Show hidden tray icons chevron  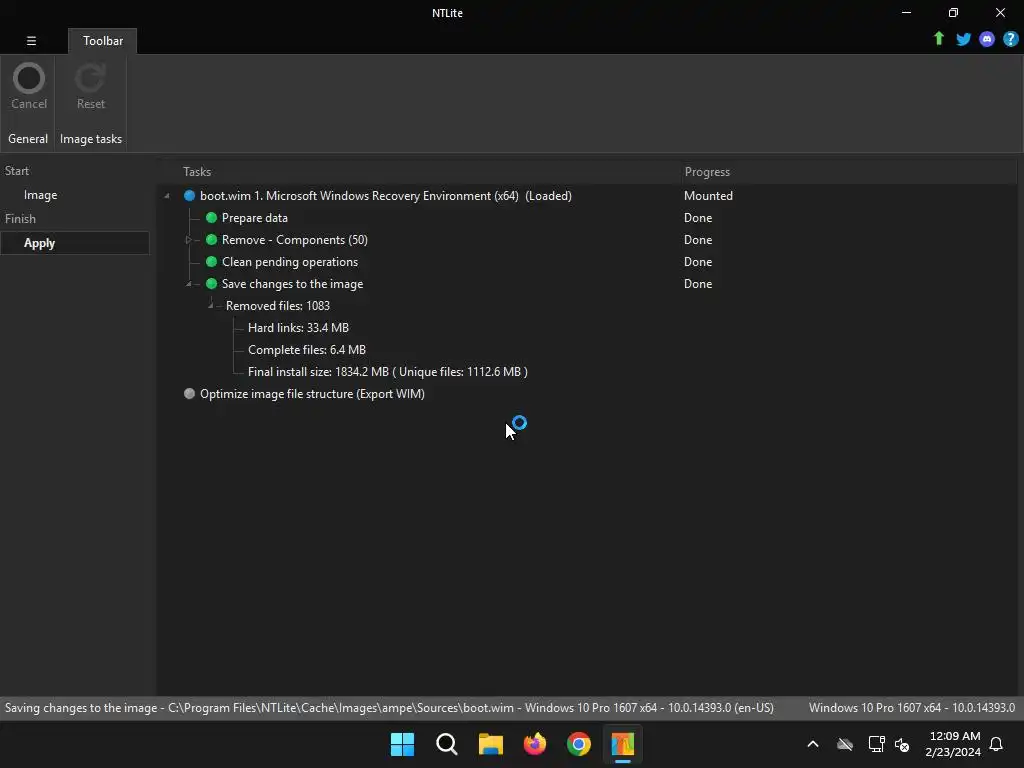pos(813,744)
